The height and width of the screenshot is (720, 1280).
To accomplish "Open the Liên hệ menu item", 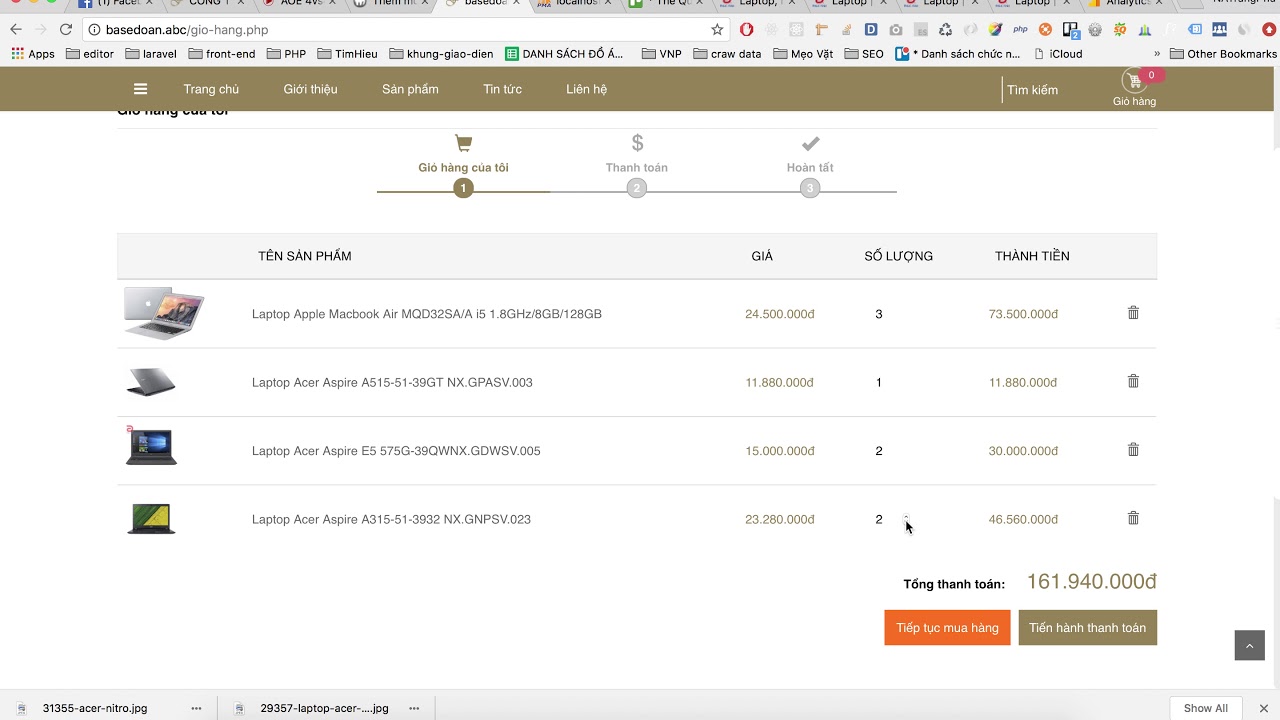I will point(586,89).
